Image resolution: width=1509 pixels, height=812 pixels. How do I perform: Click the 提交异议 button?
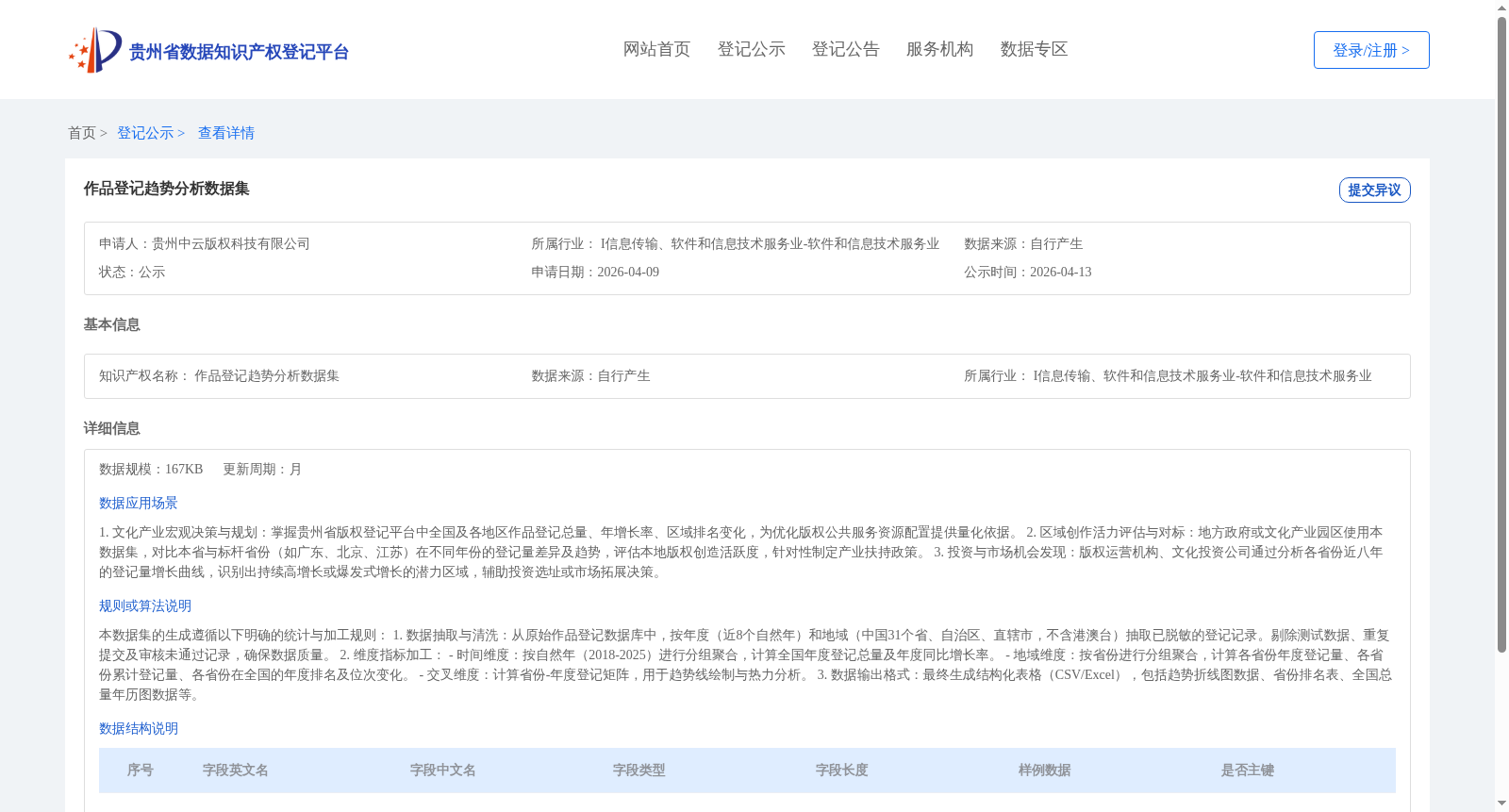click(x=1374, y=190)
